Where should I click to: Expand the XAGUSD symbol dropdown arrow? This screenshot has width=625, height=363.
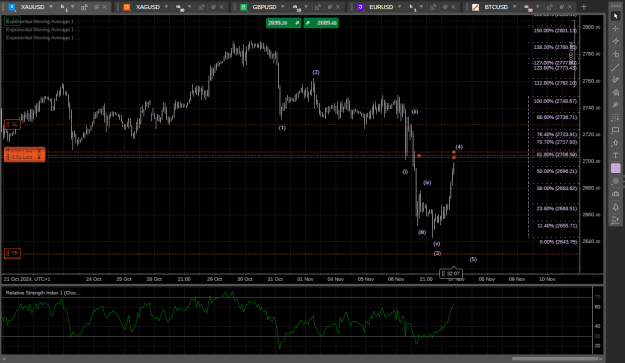(166, 7)
